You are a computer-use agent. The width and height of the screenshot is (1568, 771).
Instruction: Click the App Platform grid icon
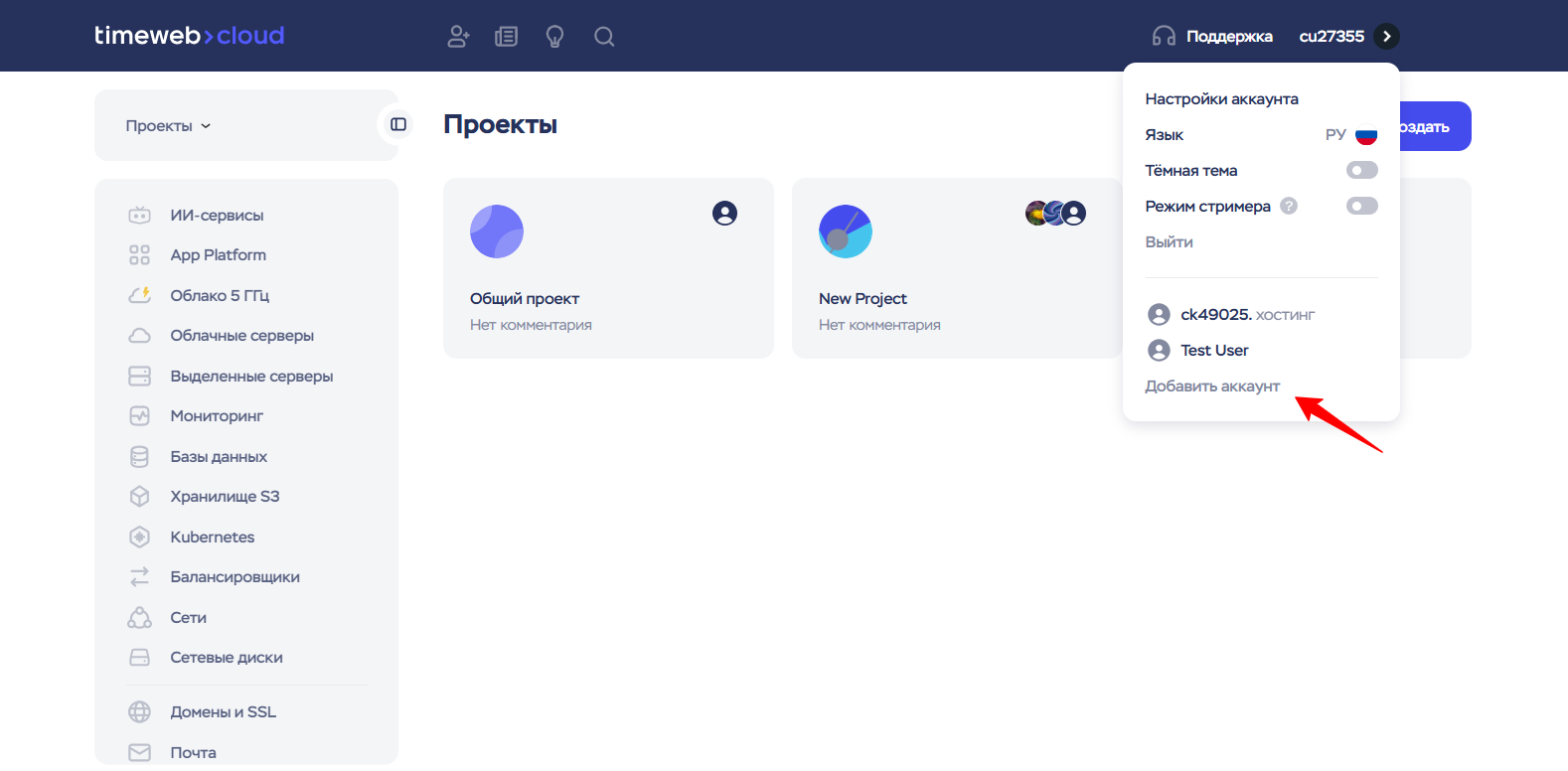tap(140, 255)
